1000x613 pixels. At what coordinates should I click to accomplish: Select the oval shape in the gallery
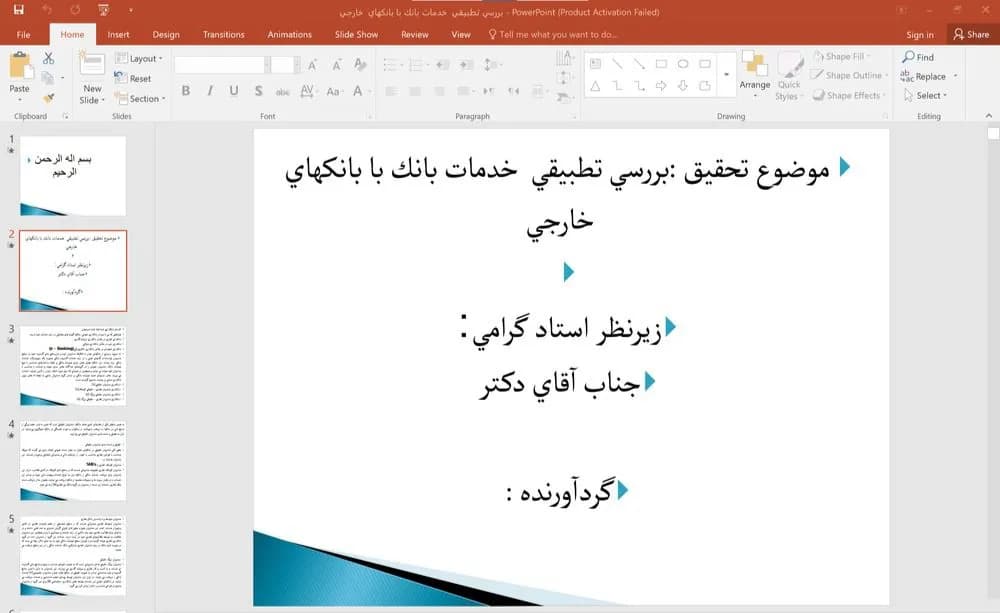(683, 64)
